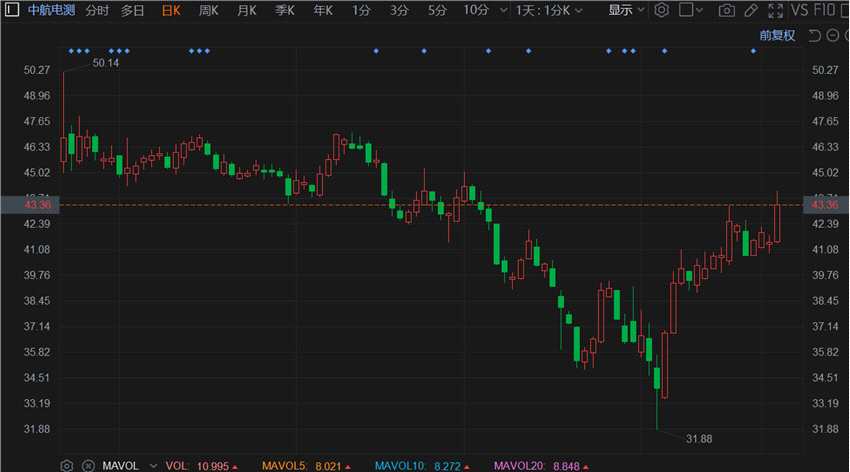Click the 前复权 adjustment button
The image size is (850, 472).
click(777, 36)
